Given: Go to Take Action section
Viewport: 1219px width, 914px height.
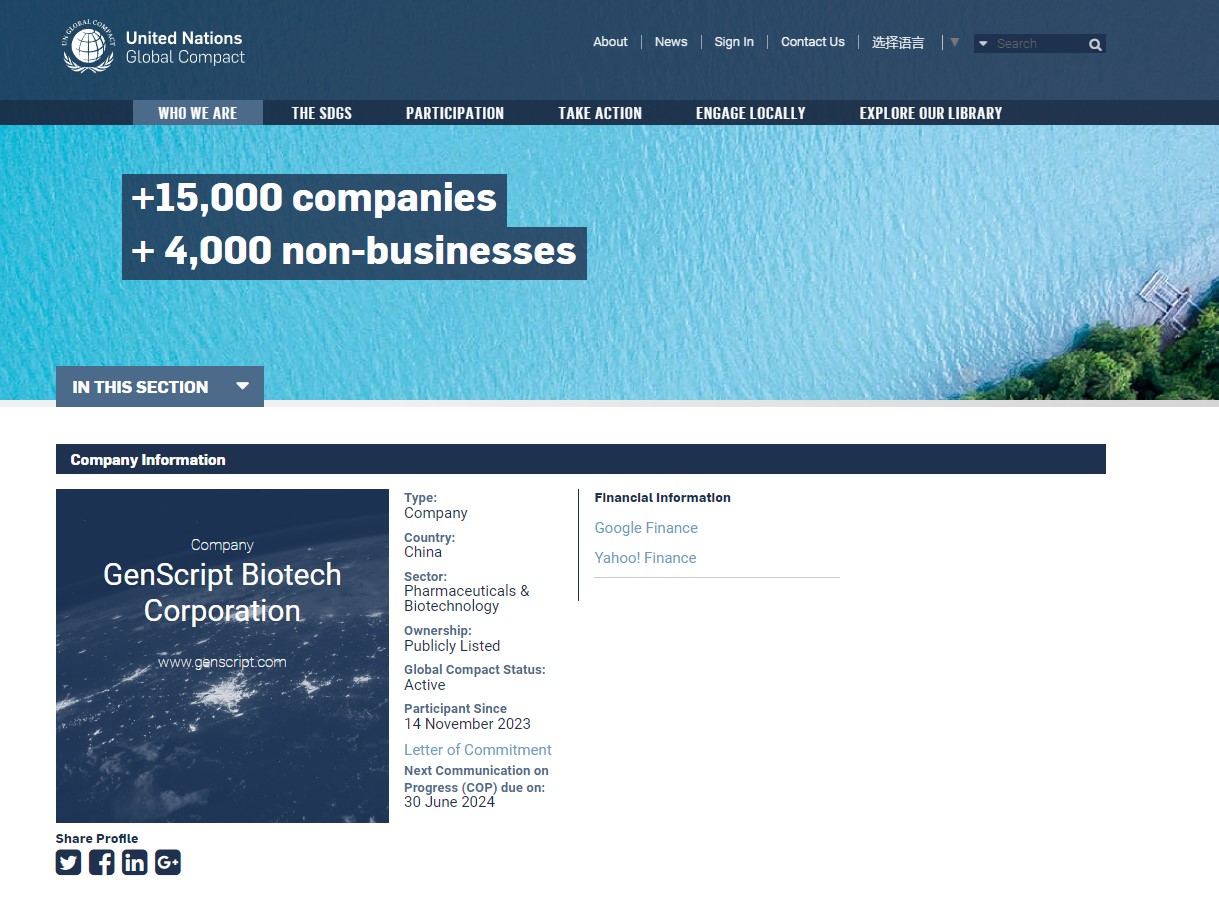Looking at the screenshot, I should click(x=600, y=113).
